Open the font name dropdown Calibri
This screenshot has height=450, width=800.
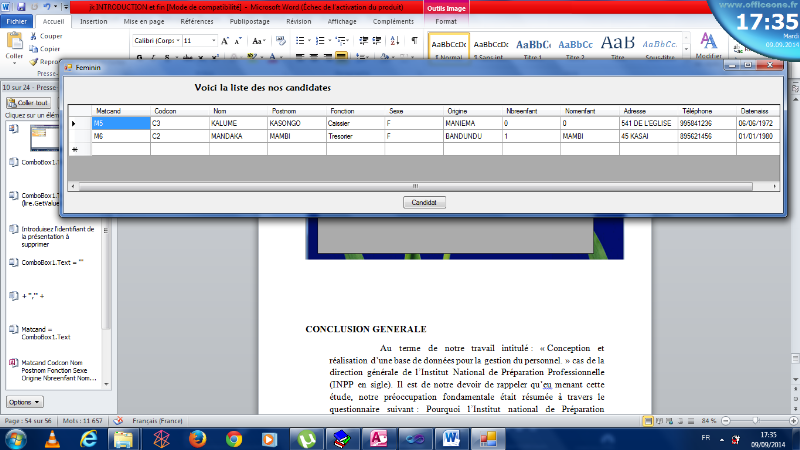tap(157, 40)
